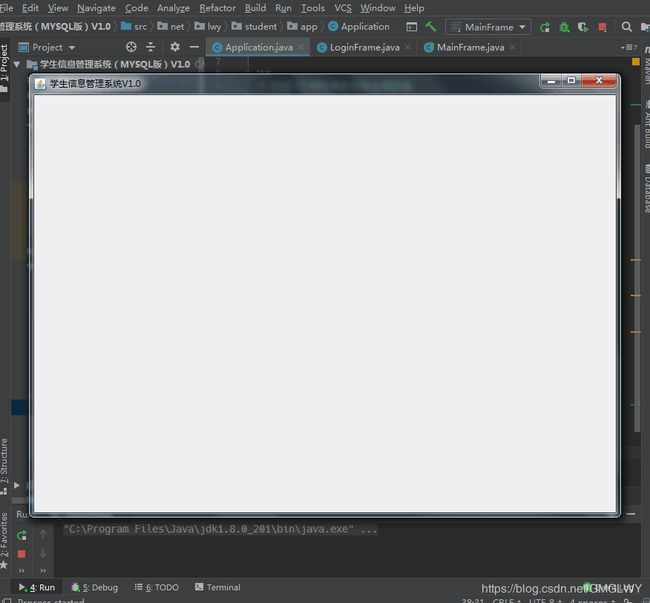The image size is (650, 603).
Task: Open the Help menu
Action: click(414, 8)
